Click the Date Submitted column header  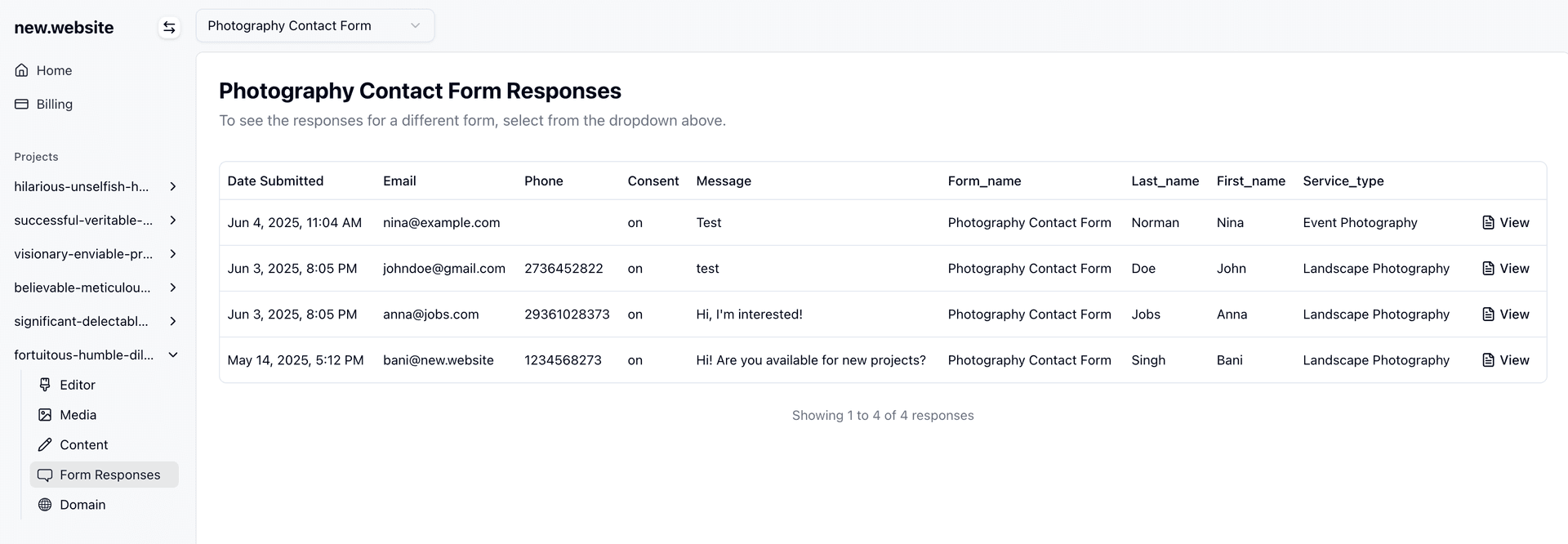pos(275,181)
